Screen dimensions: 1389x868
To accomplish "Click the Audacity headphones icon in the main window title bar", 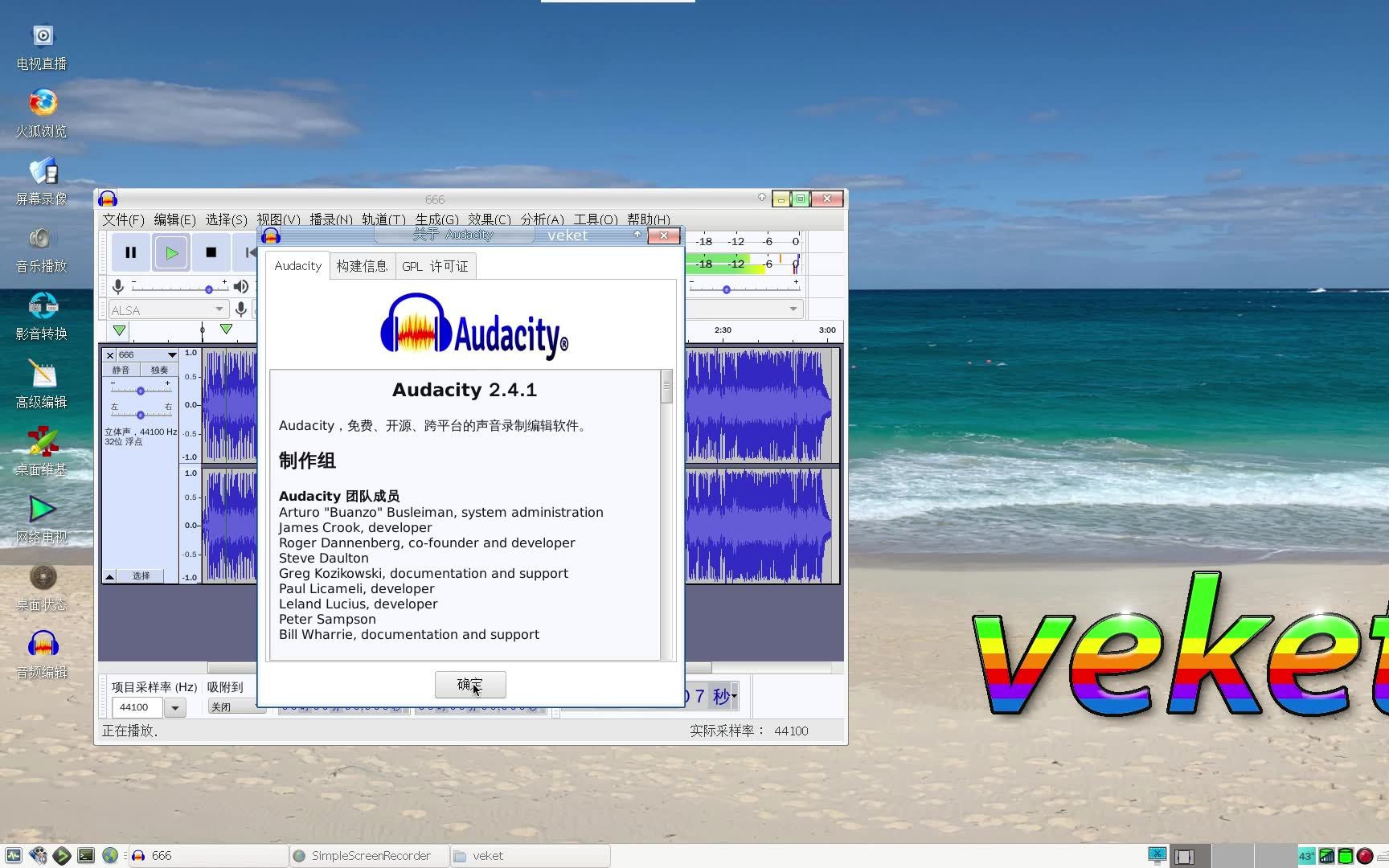I will pos(108,199).
